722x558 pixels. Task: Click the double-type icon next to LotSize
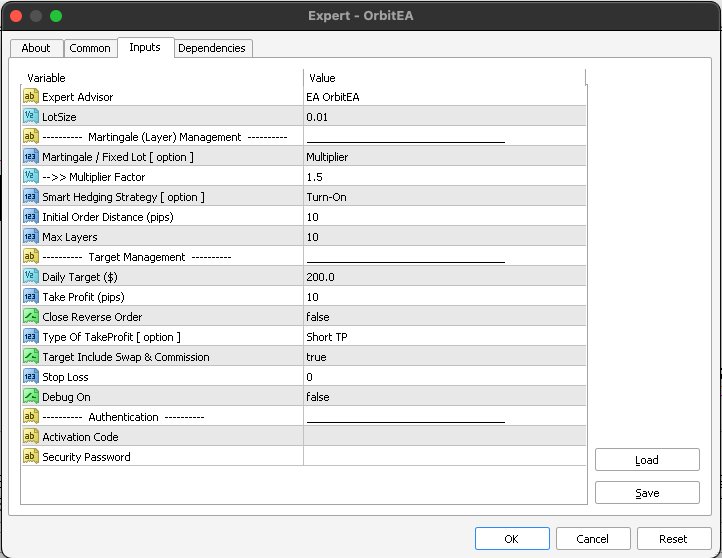pyautogui.click(x=30, y=117)
